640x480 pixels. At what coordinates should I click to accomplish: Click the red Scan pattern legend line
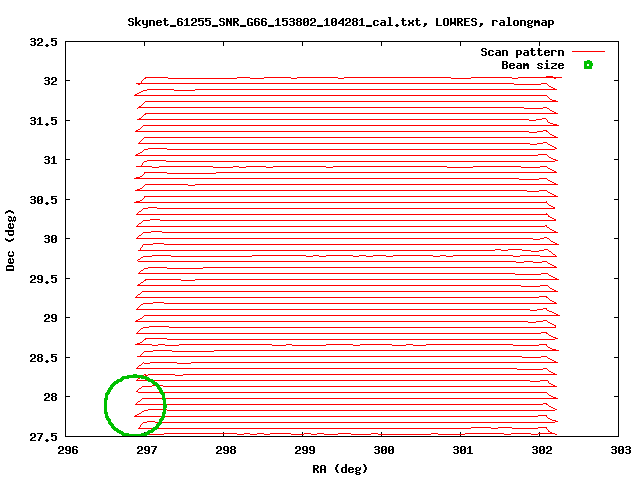[x=588, y=52]
